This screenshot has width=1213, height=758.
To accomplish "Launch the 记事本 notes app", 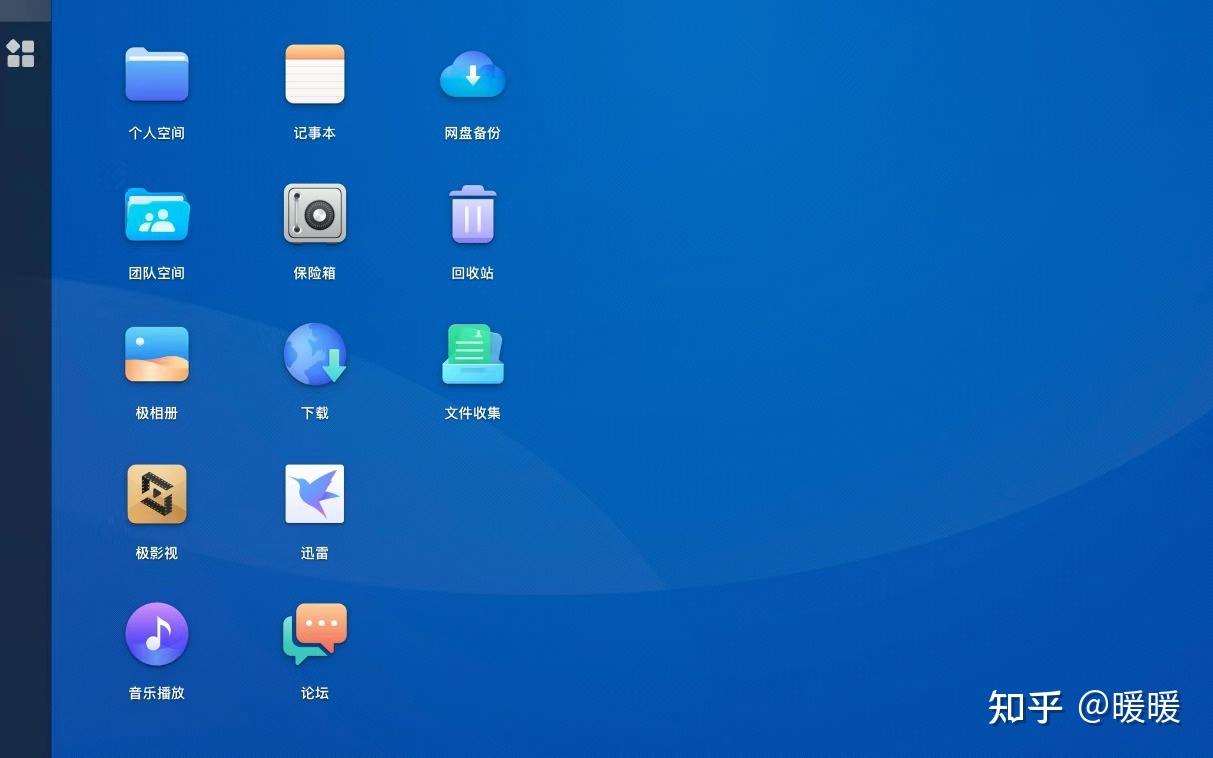I will pyautogui.click(x=314, y=73).
